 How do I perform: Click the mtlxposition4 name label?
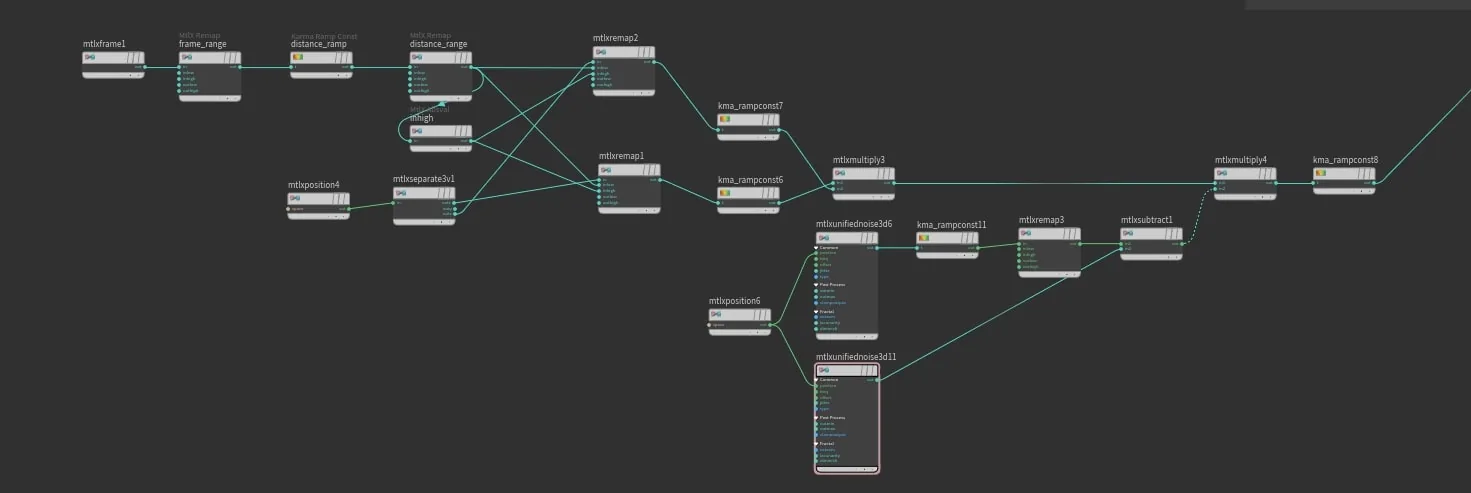point(314,185)
